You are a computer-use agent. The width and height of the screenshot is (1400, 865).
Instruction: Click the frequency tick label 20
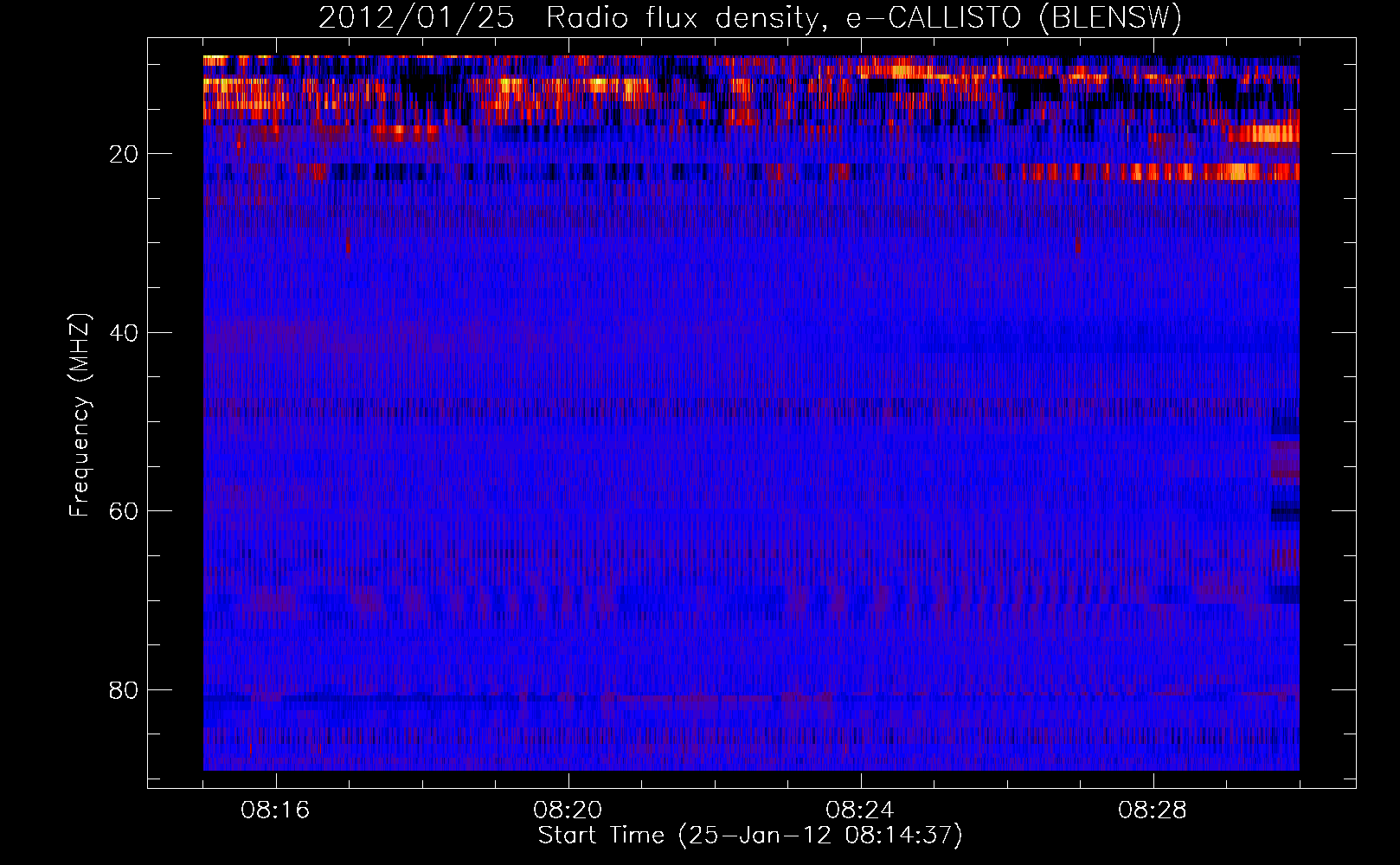click(125, 154)
